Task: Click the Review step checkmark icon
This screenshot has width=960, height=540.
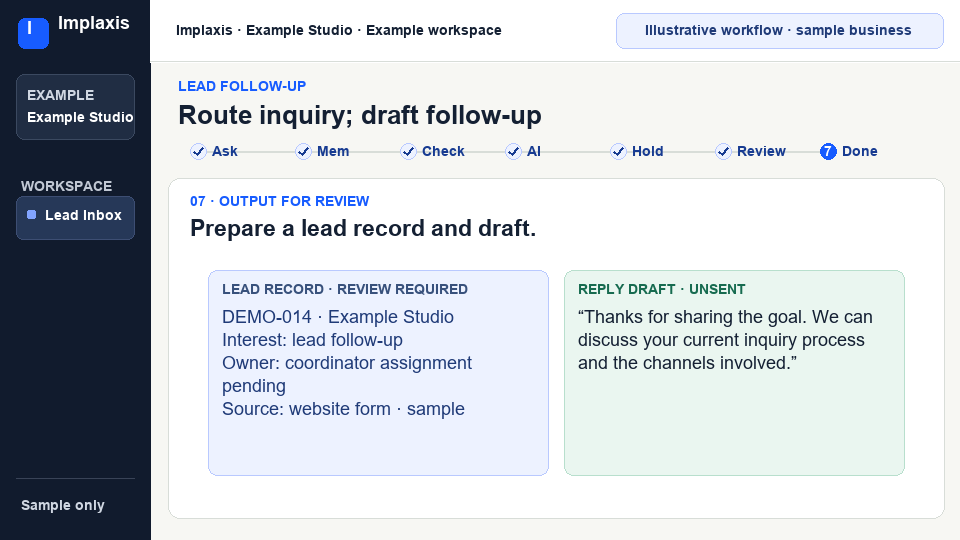Action: (723, 151)
